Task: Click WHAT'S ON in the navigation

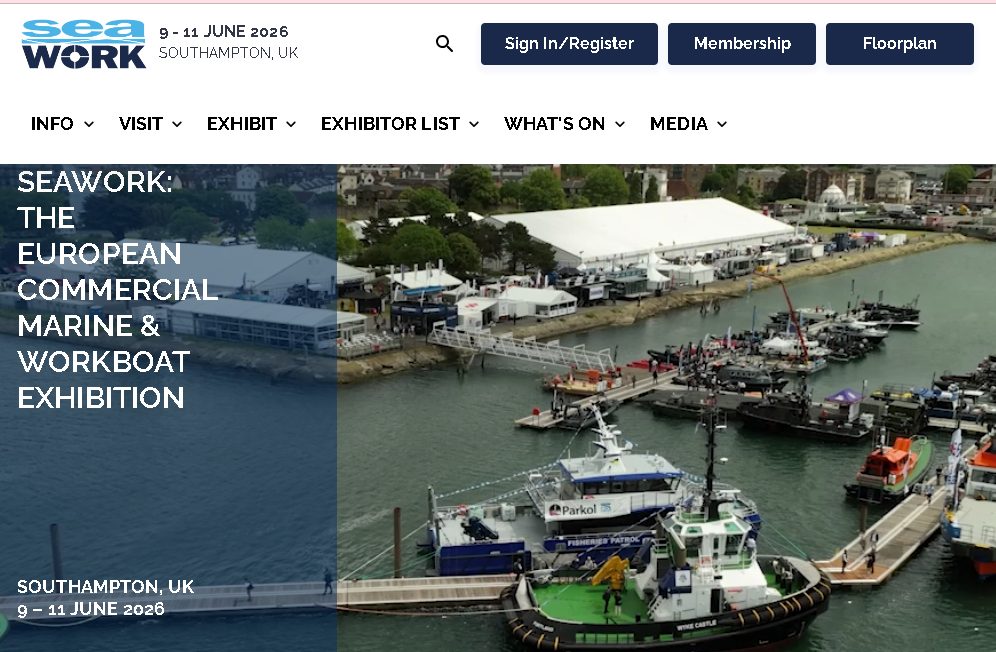Action: pos(554,124)
